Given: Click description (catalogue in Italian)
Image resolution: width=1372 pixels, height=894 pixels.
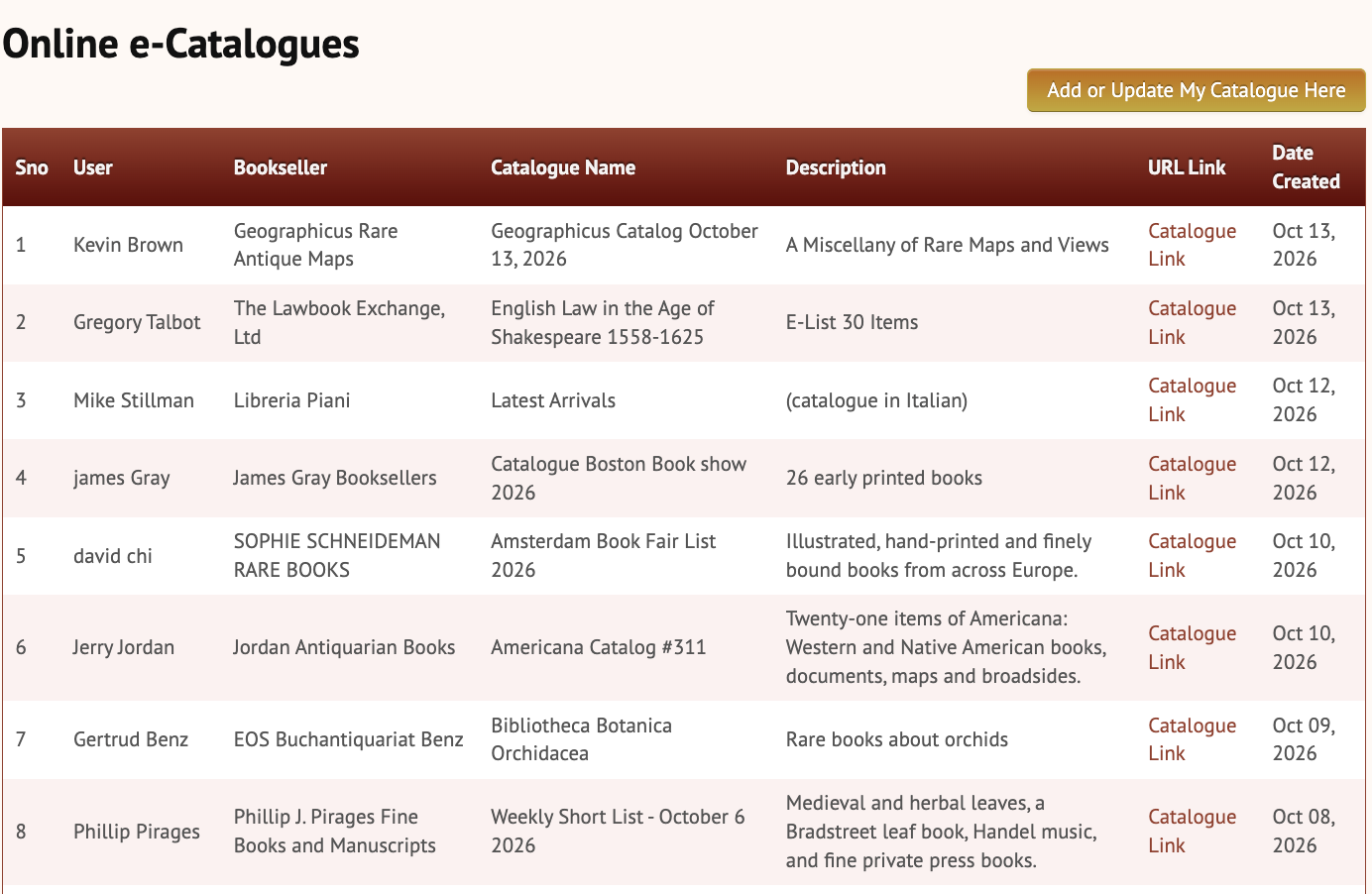Looking at the screenshot, I should [x=877, y=400].
